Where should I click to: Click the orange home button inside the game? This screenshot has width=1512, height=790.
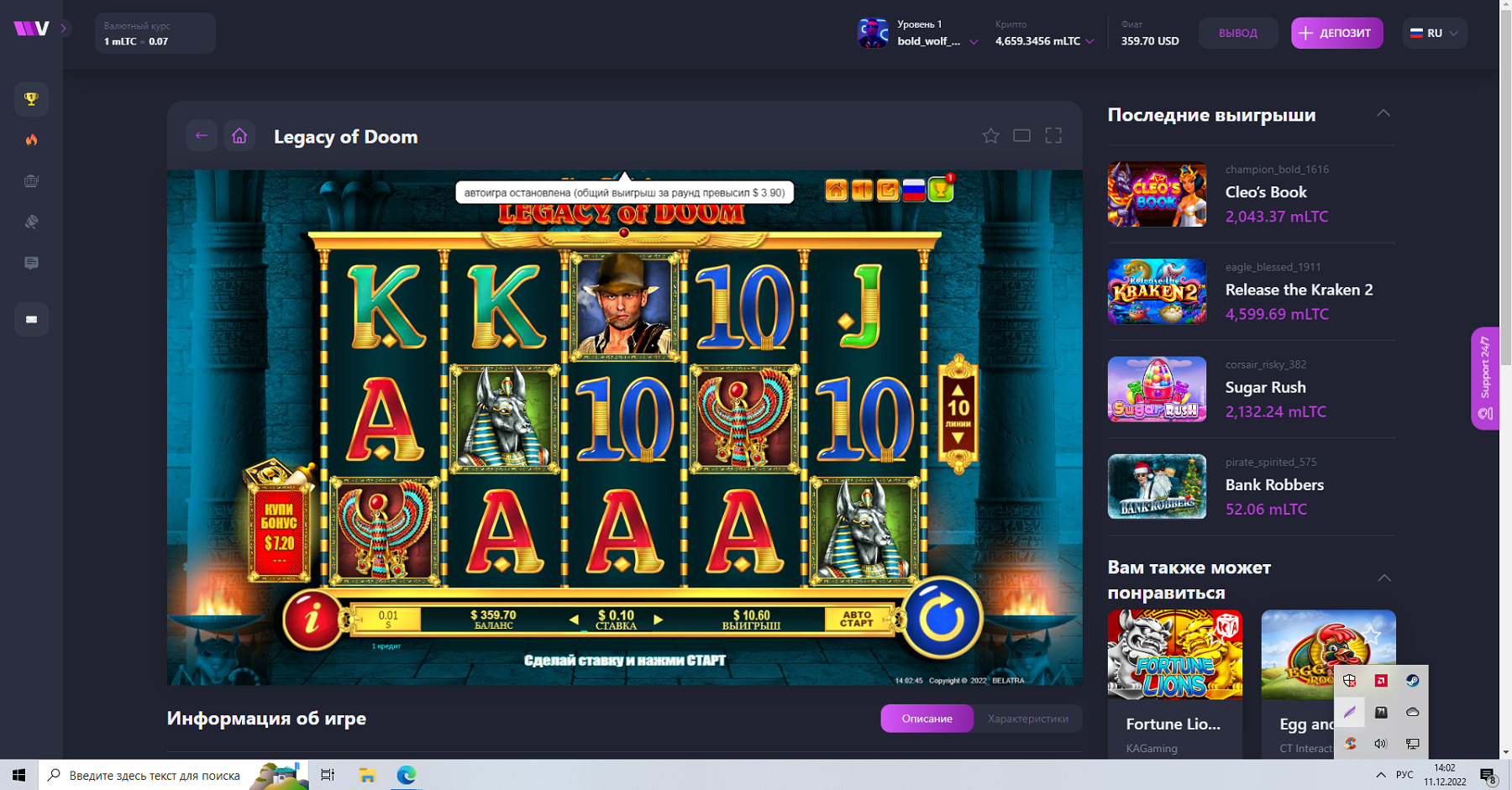[x=836, y=191]
